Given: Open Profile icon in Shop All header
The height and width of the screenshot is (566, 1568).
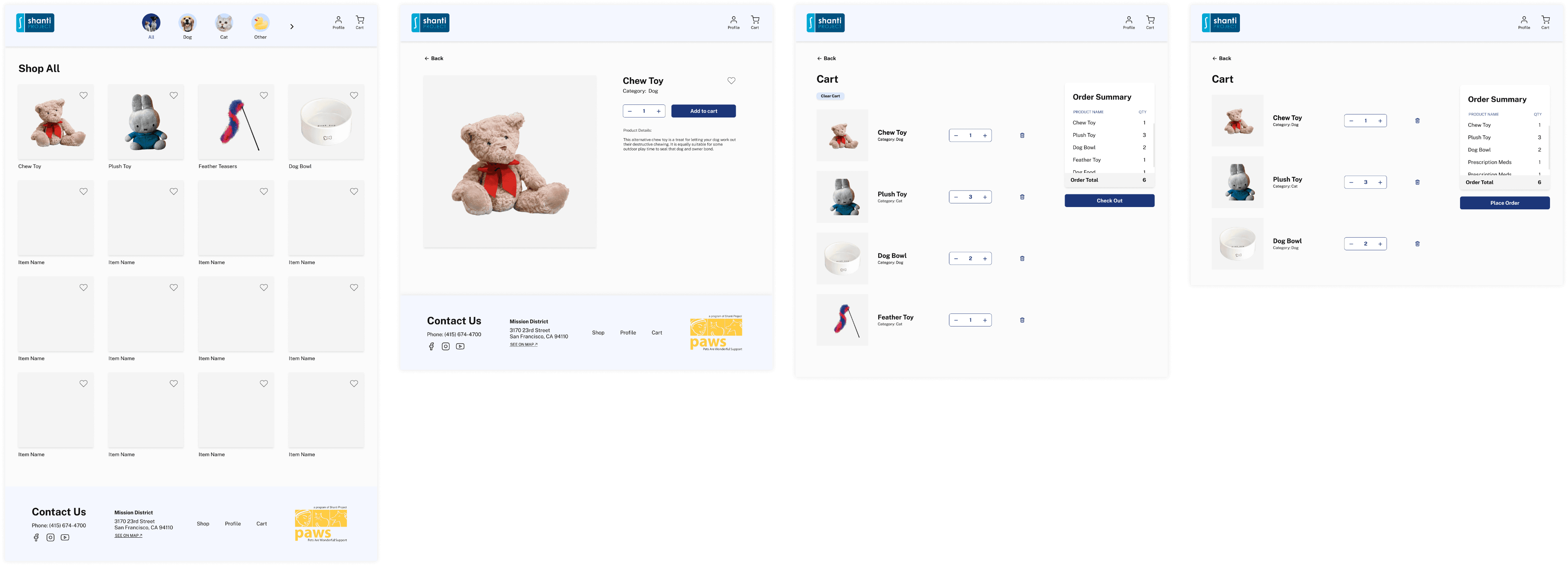Looking at the screenshot, I should pyautogui.click(x=338, y=23).
